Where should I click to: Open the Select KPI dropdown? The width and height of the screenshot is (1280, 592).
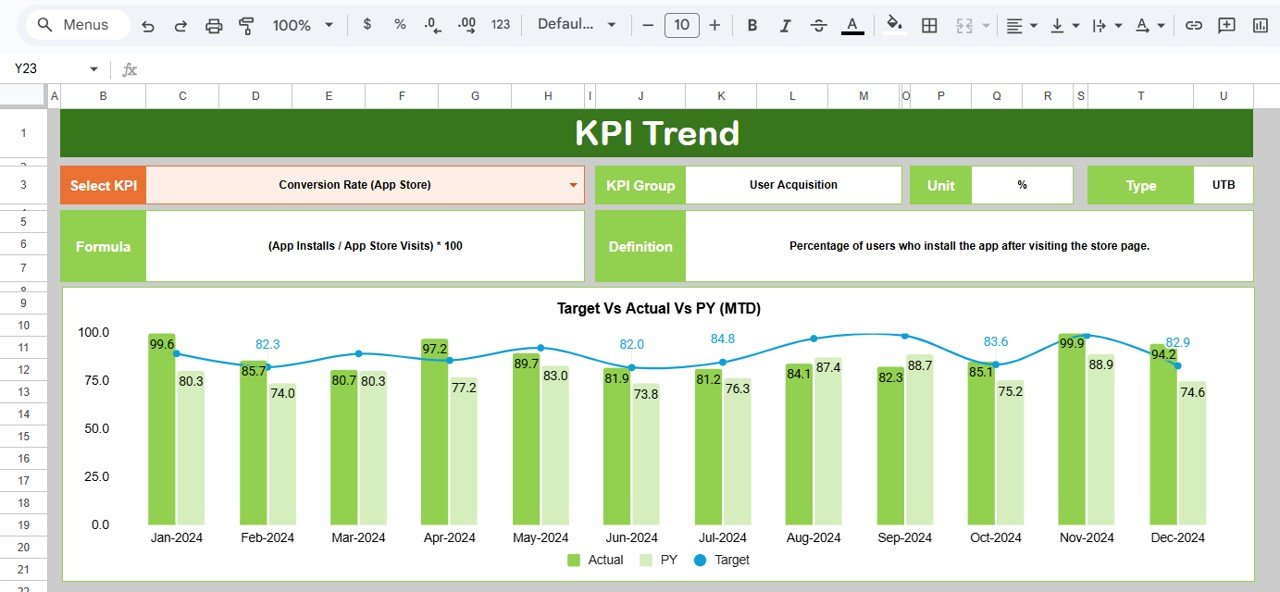pos(572,184)
